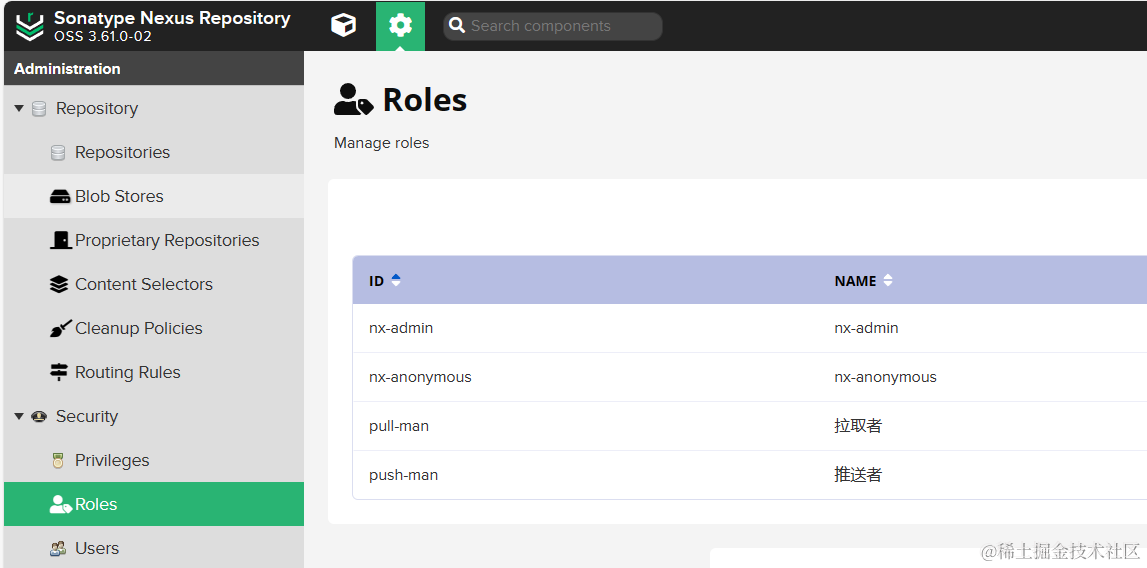Open the push-man role row
The width and height of the screenshot is (1147, 568).
click(750, 475)
